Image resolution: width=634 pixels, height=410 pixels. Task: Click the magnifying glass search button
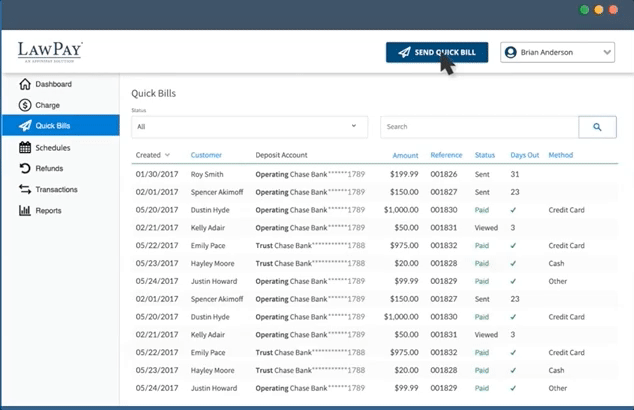pos(597,127)
